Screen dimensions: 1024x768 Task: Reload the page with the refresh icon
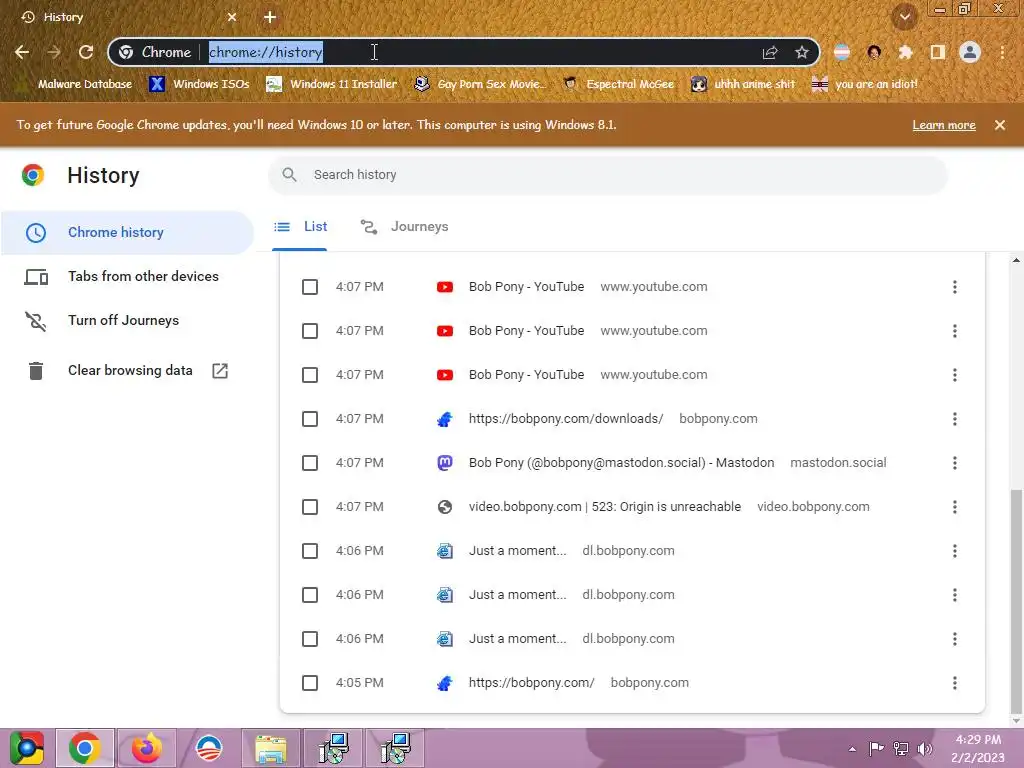coord(86,52)
